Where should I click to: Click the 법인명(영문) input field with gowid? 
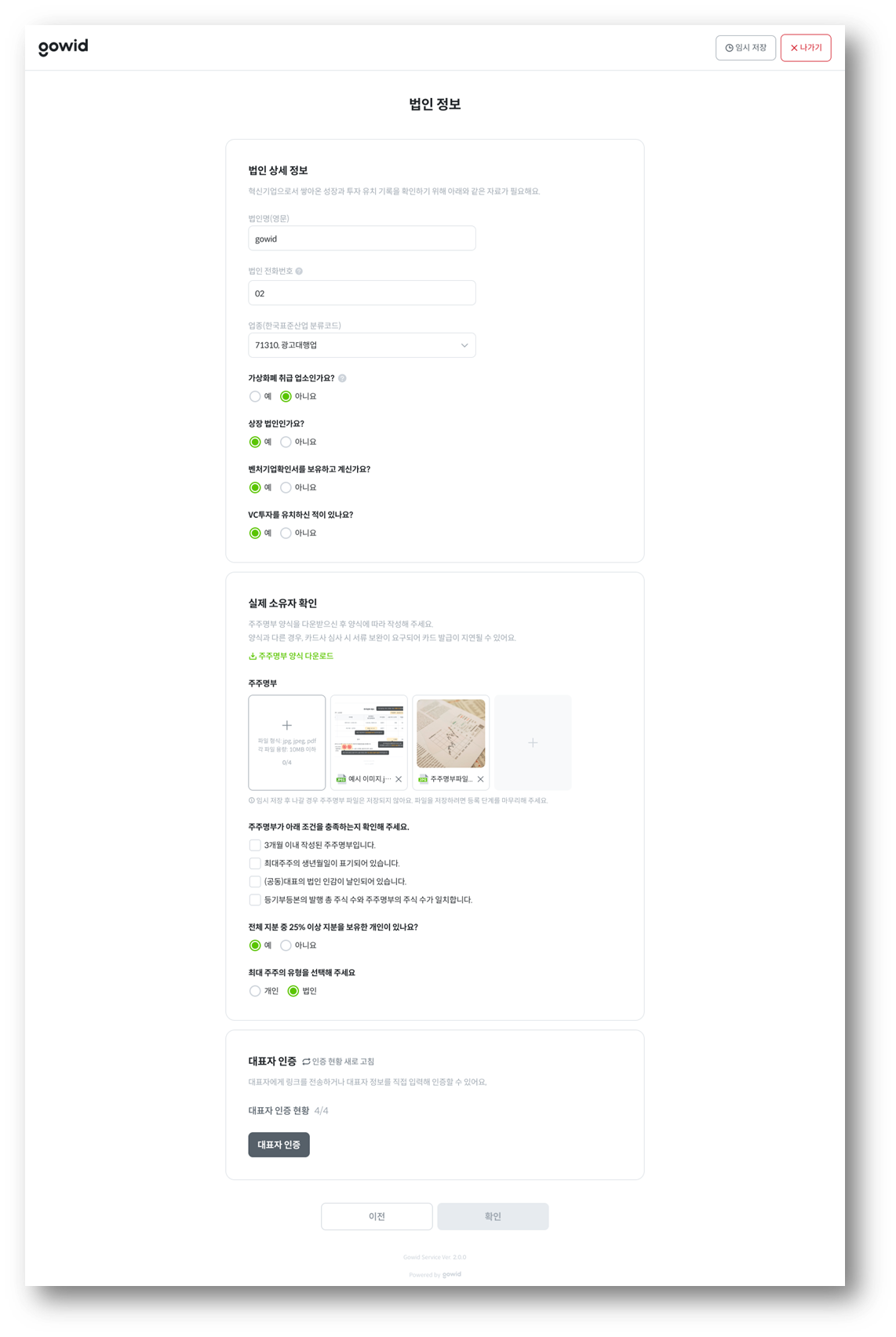tap(362, 239)
